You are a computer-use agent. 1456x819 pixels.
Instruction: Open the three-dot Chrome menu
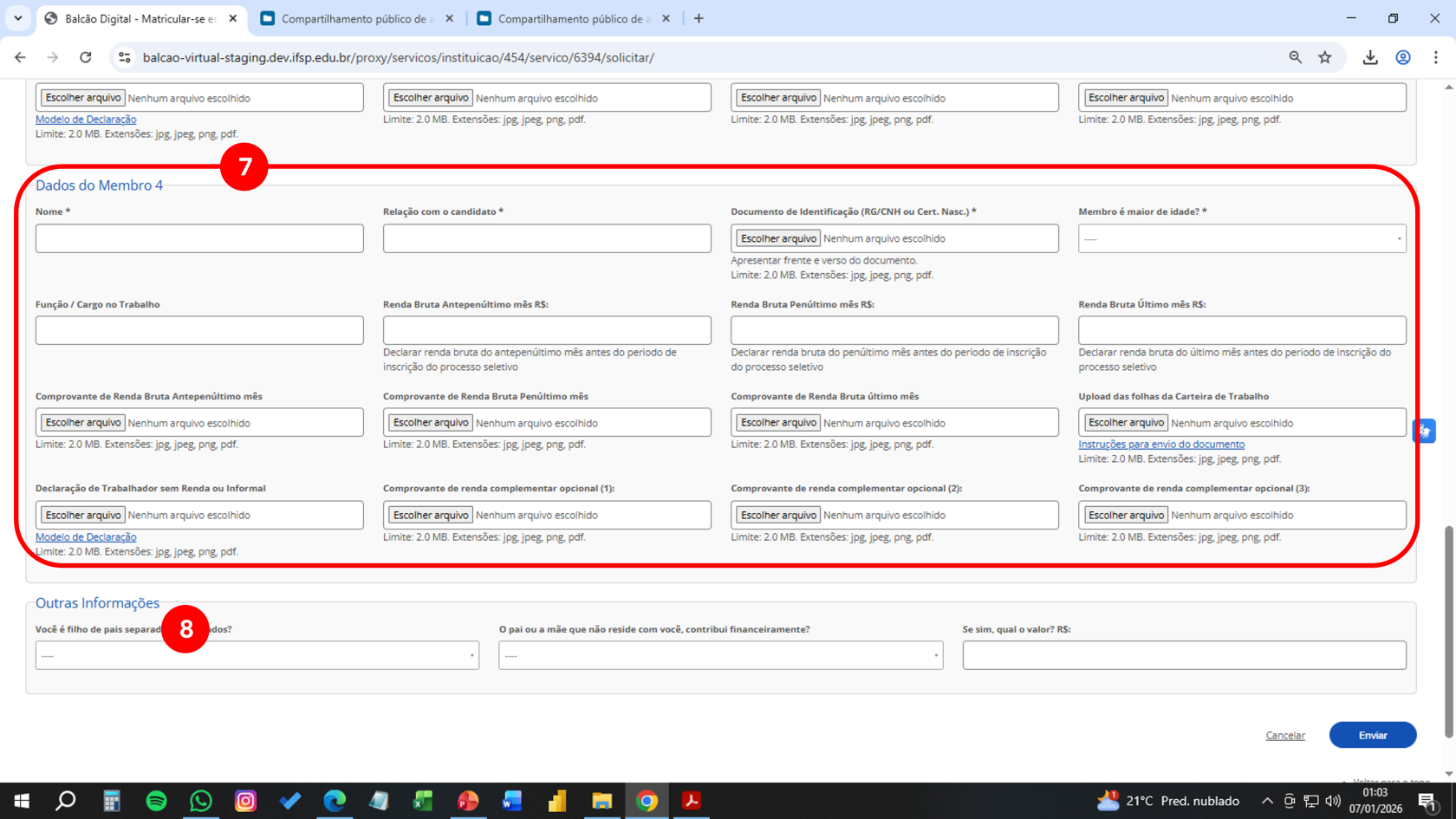(x=1435, y=57)
